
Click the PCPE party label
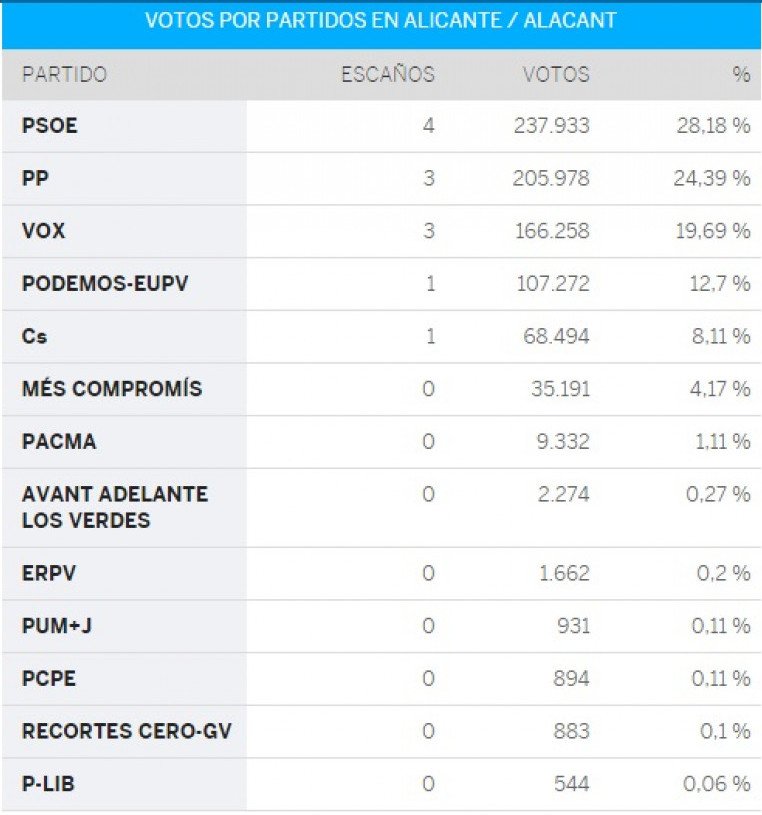tap(49, 679)
